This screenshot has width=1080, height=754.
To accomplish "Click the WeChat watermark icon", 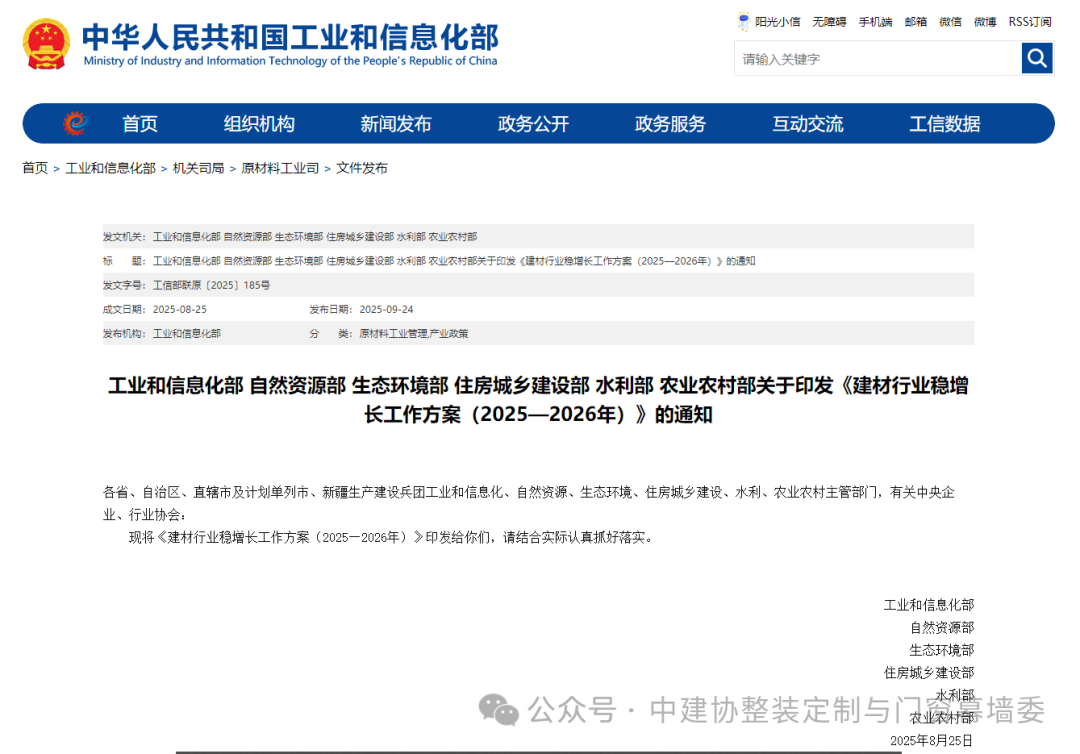I will tap(498, 709).
